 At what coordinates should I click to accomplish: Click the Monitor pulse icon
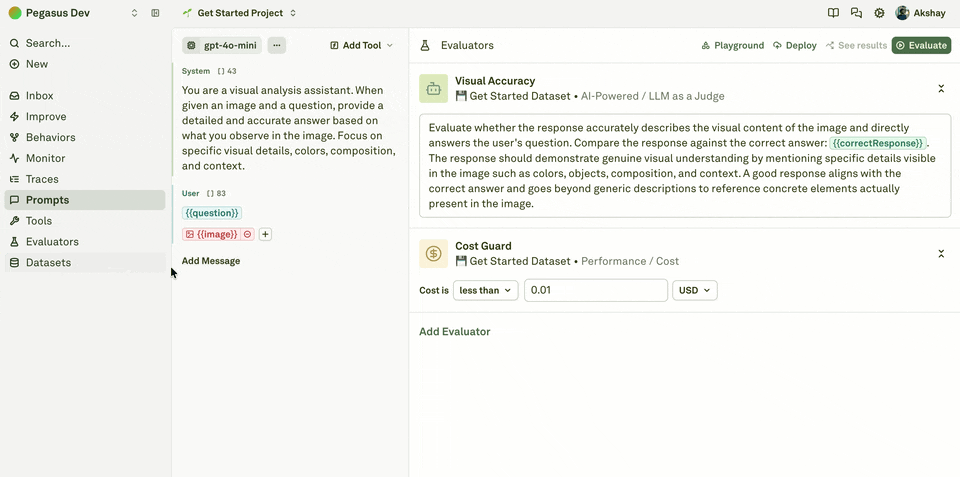[x=15, y=158]
